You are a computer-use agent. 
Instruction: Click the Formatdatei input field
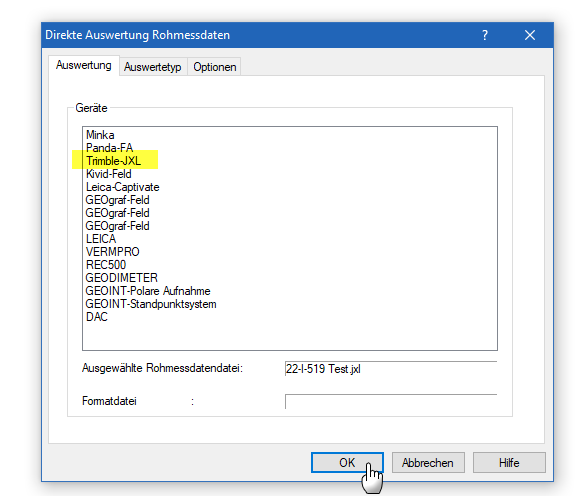tap(391, 402)
